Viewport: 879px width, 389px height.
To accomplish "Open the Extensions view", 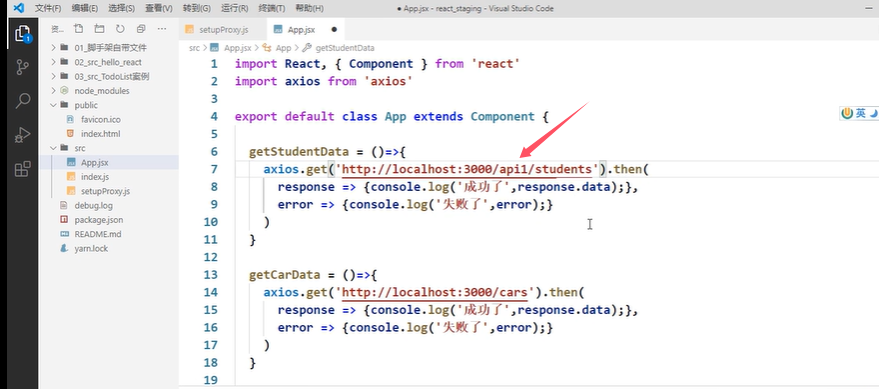I will pos(22,169).
